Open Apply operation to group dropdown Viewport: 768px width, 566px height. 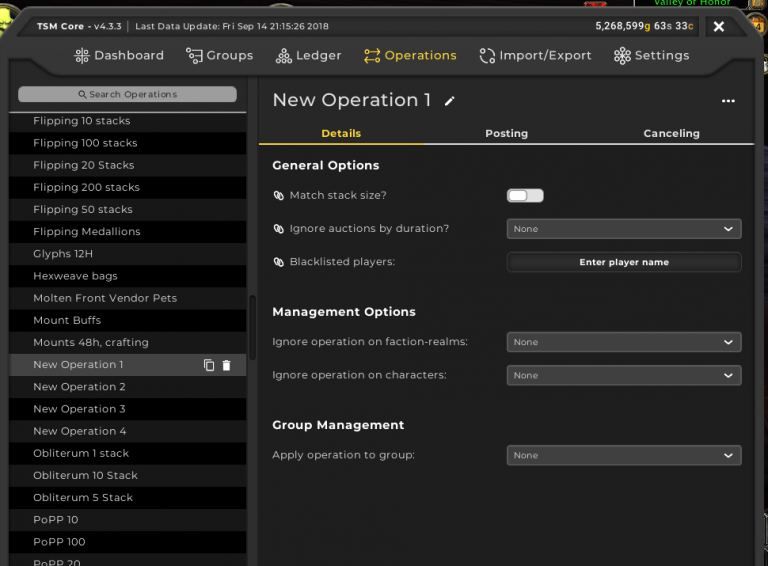pyautogui.click(x=624, y=455)
